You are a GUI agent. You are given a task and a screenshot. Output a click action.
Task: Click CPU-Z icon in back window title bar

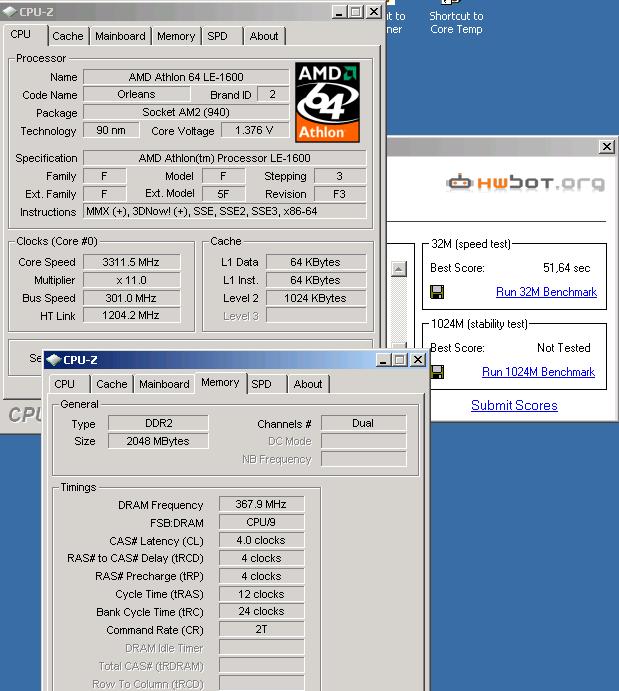9,12
